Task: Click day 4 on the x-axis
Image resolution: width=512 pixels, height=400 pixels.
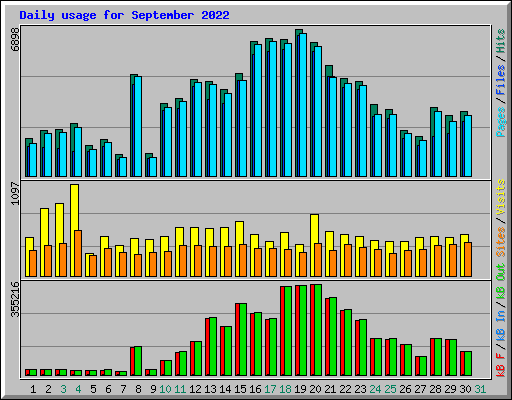Action: point(78,389)
